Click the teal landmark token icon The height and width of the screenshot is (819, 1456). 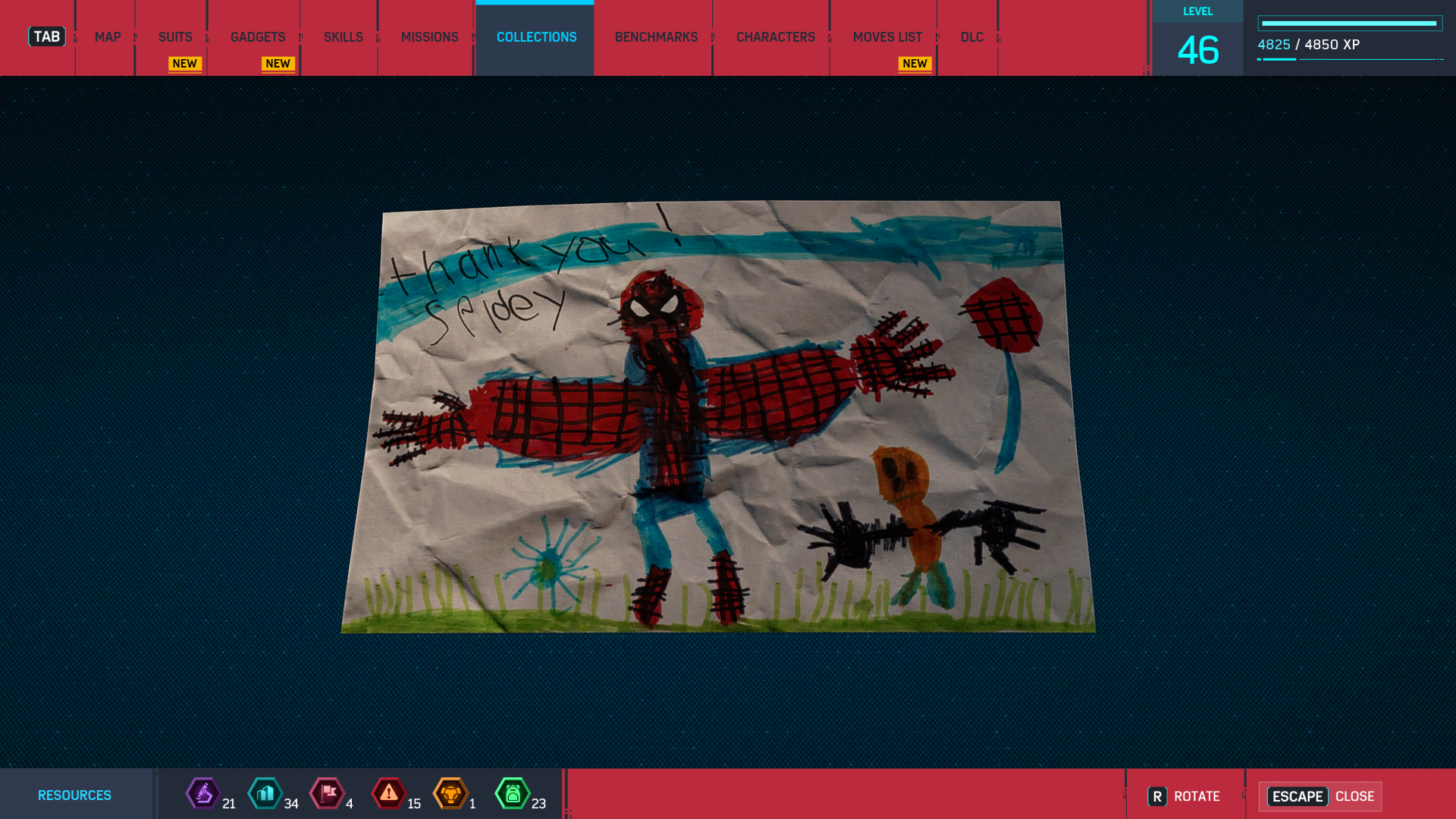point(265,794)
